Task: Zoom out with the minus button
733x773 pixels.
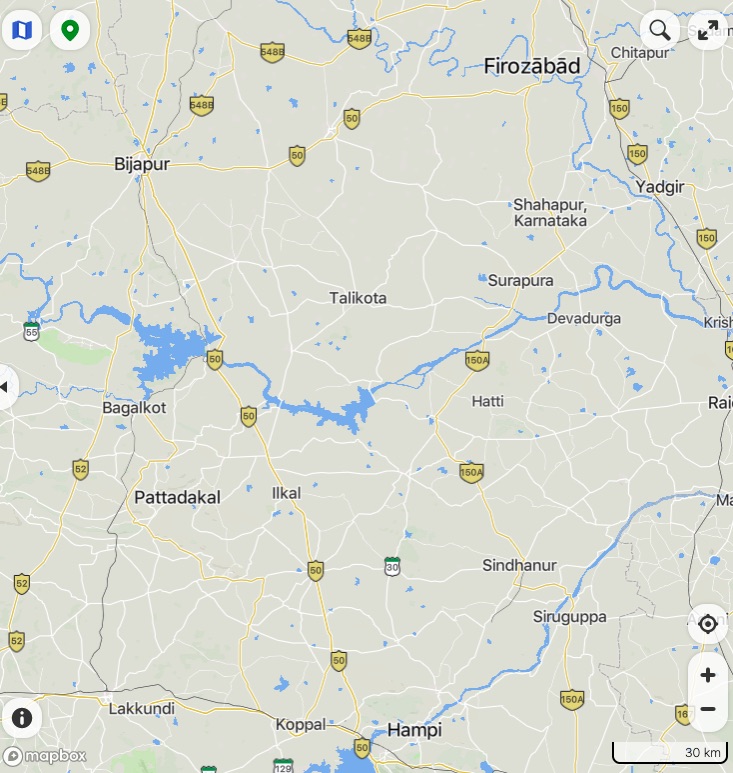Action: (x=708, y=709)
